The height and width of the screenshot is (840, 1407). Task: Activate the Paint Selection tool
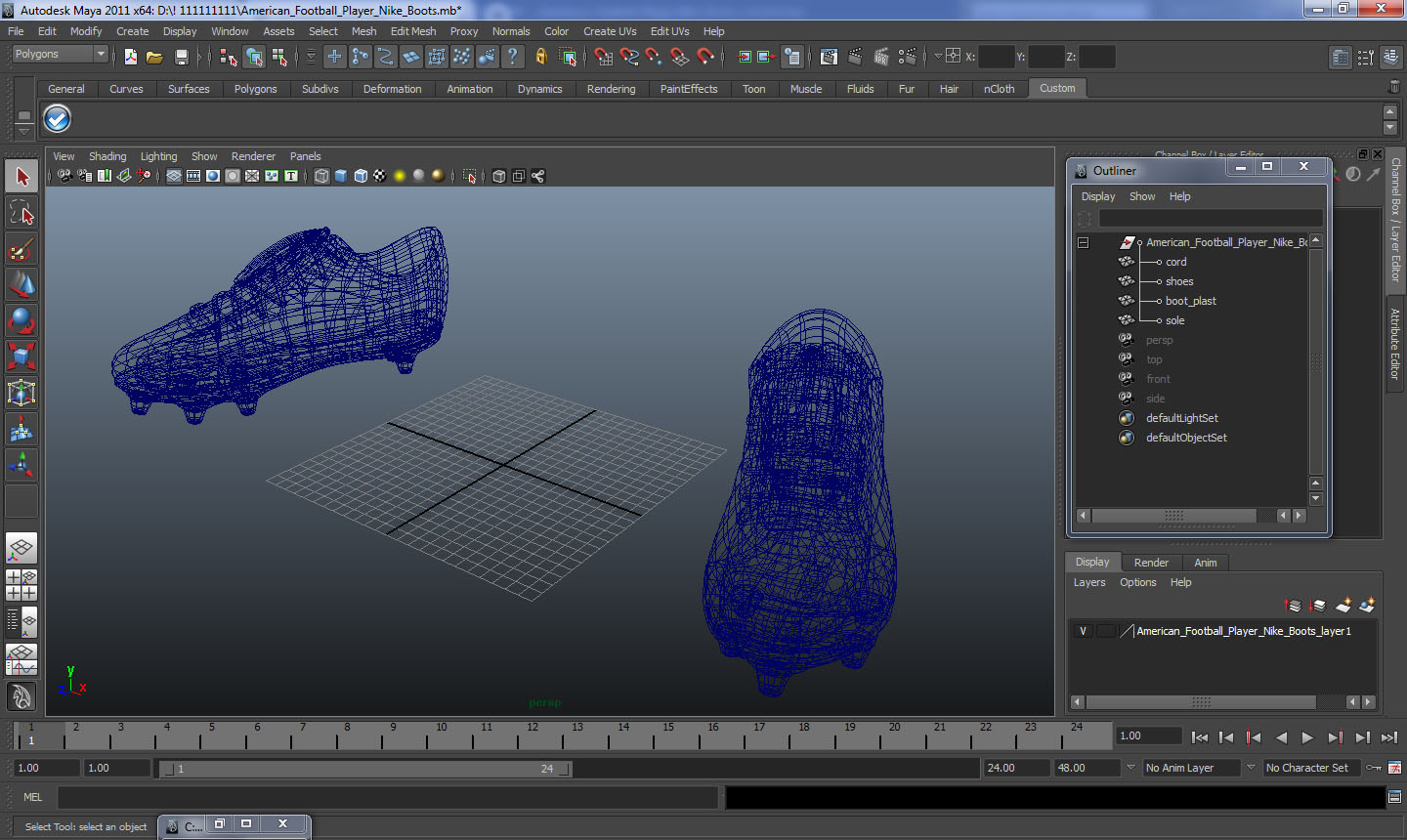[21, 249]
